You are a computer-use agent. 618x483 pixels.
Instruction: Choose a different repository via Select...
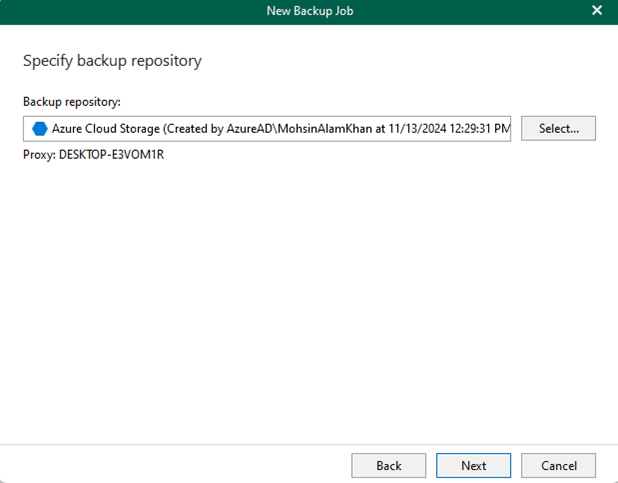click(x=558, y=128)
